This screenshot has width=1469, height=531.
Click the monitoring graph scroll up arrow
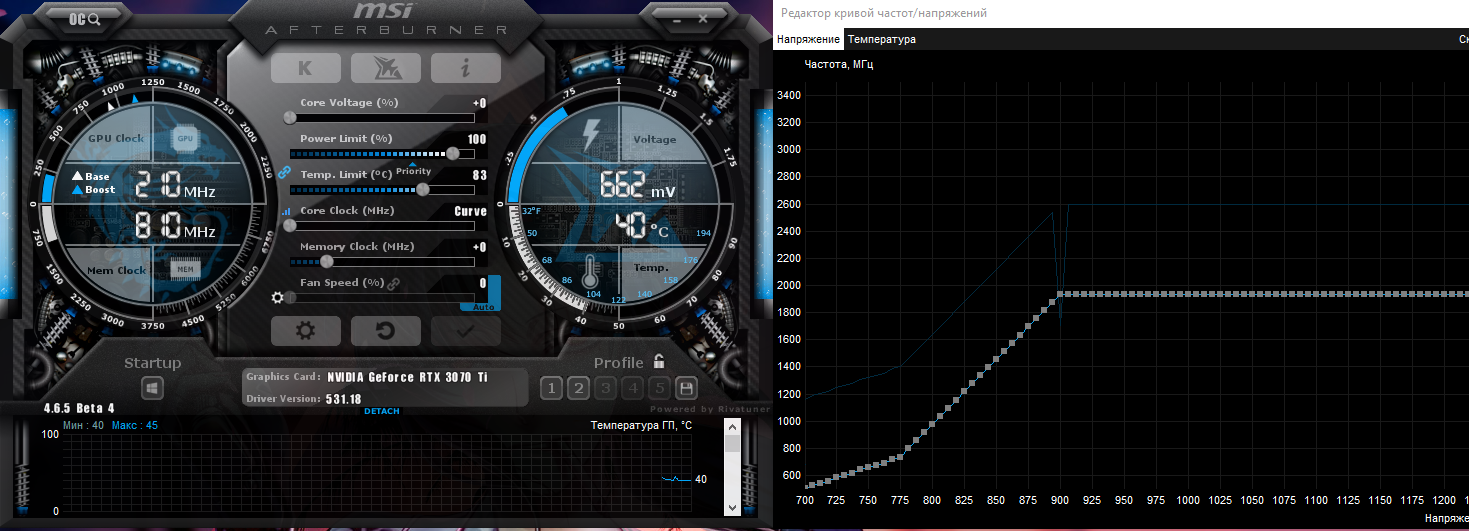pos(732,425)
